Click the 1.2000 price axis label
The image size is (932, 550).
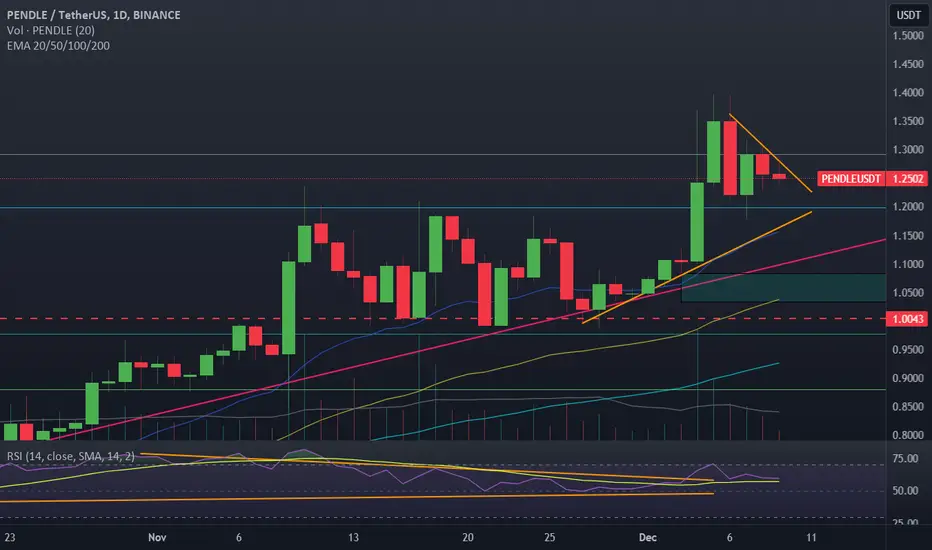point(908,207)
